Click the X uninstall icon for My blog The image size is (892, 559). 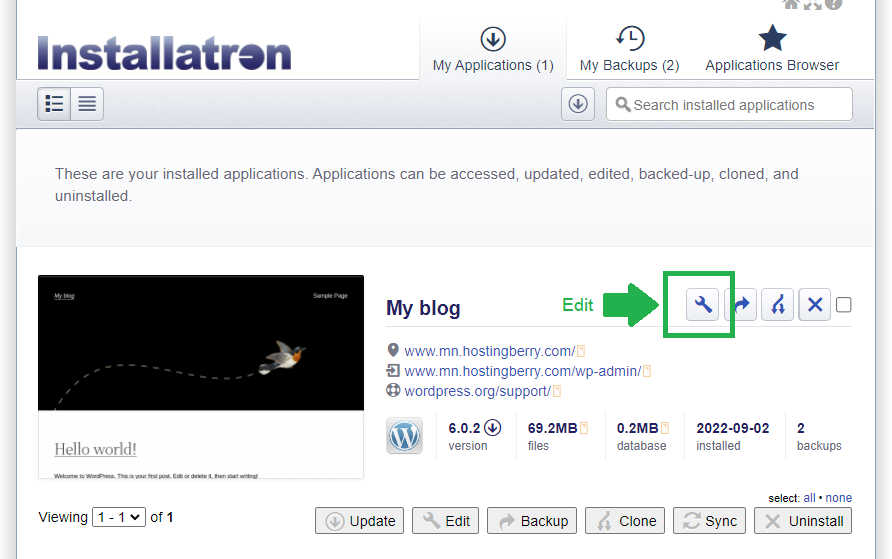(815, 305)
